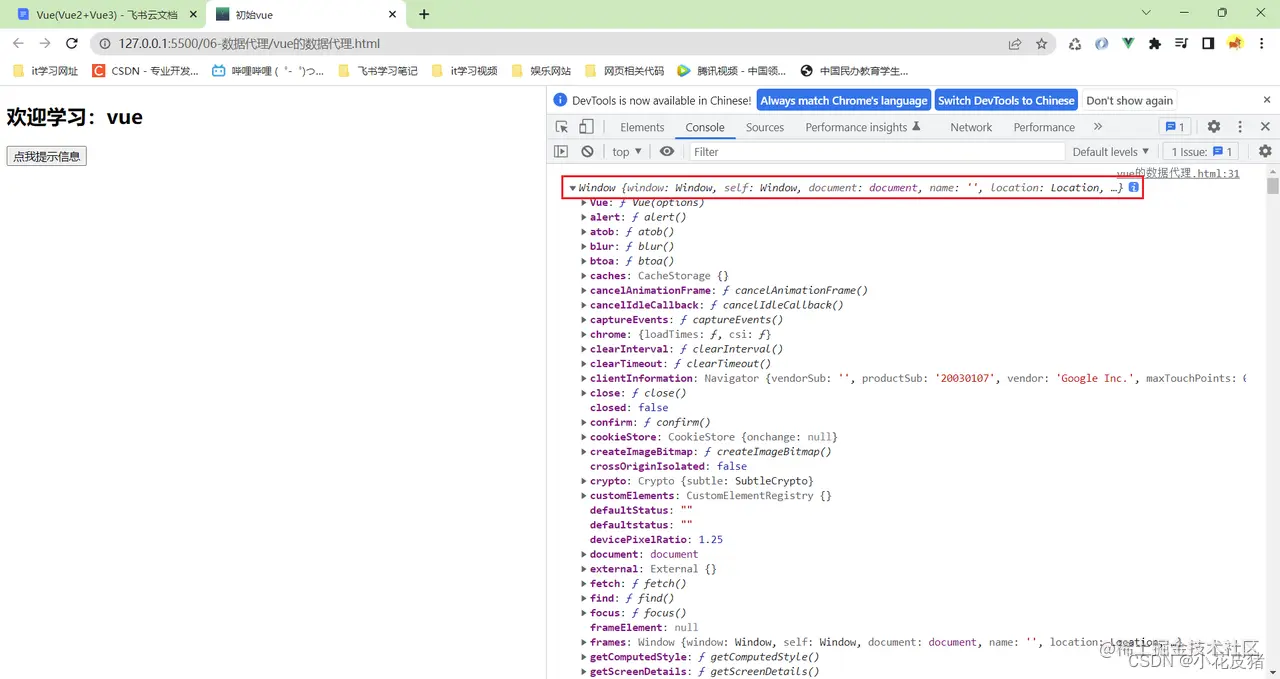
Task: Close the DevTools panel
Action: (x=1265, y=127)
